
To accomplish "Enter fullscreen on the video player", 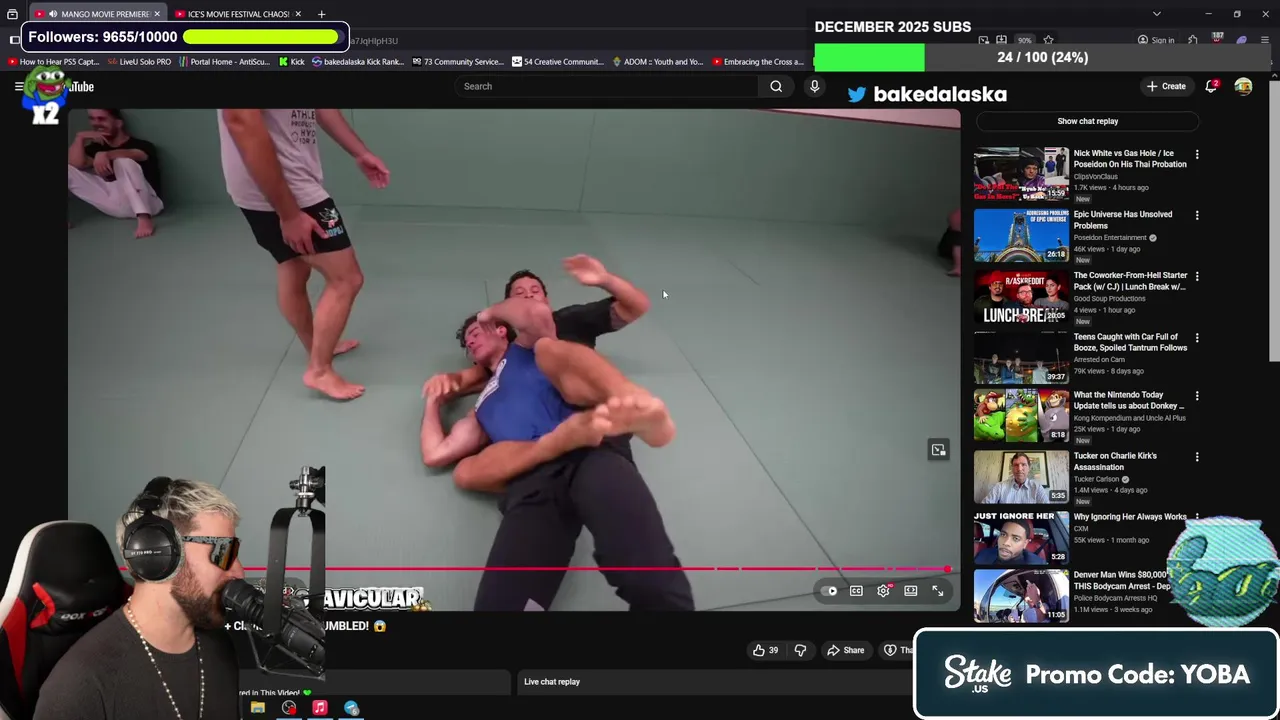I will pos(938,591).
